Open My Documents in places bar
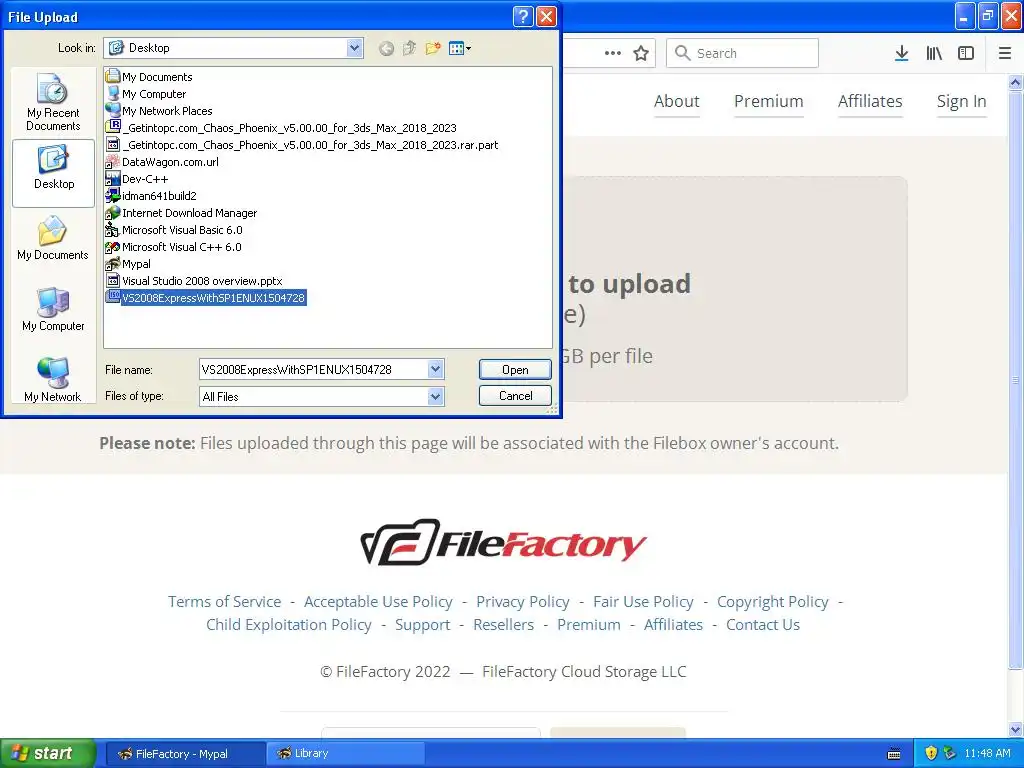The image size is (1024, 768). click(x=53, y=239)
